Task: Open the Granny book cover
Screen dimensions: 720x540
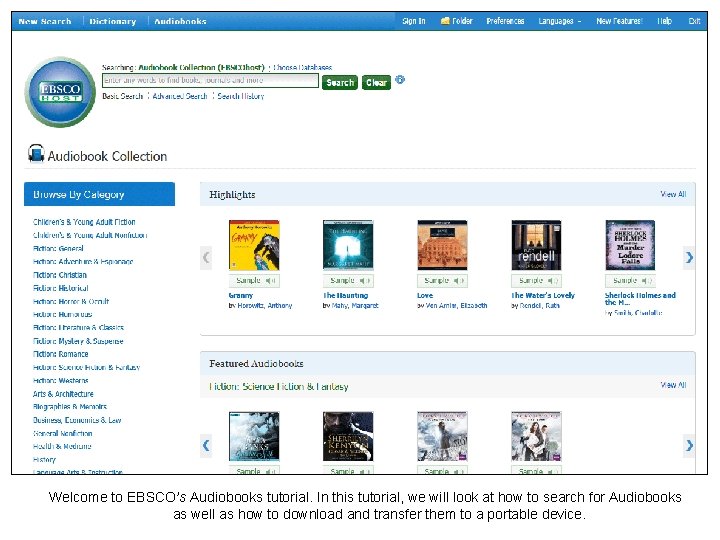Action: click(254, 245)
